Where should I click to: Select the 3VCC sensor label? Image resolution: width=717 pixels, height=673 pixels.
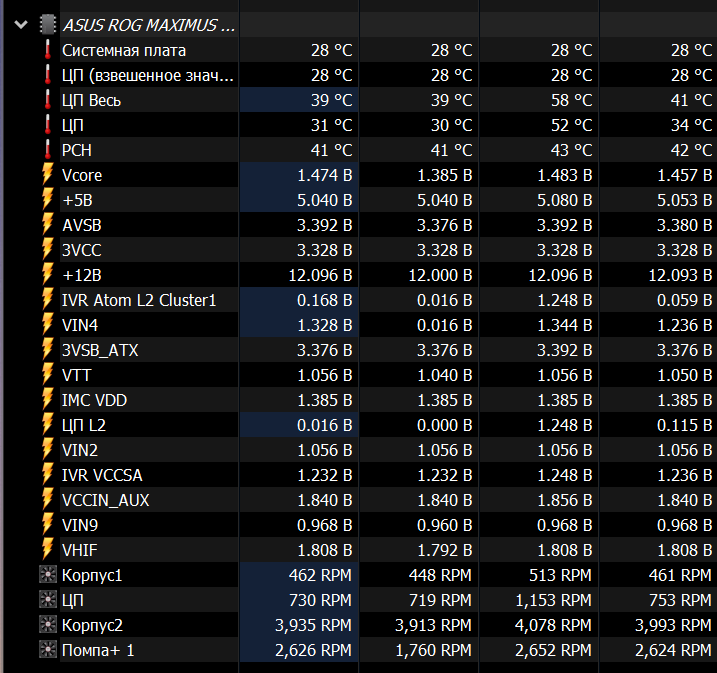[82, 250]
